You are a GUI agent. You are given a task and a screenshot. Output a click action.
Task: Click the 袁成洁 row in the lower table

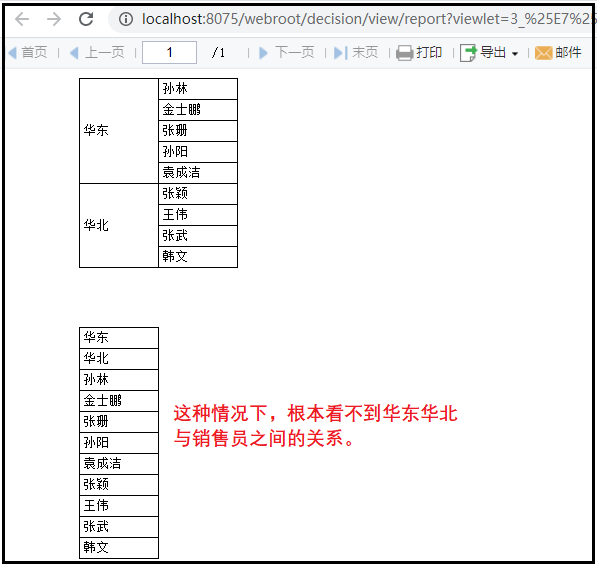pos(119,463)
